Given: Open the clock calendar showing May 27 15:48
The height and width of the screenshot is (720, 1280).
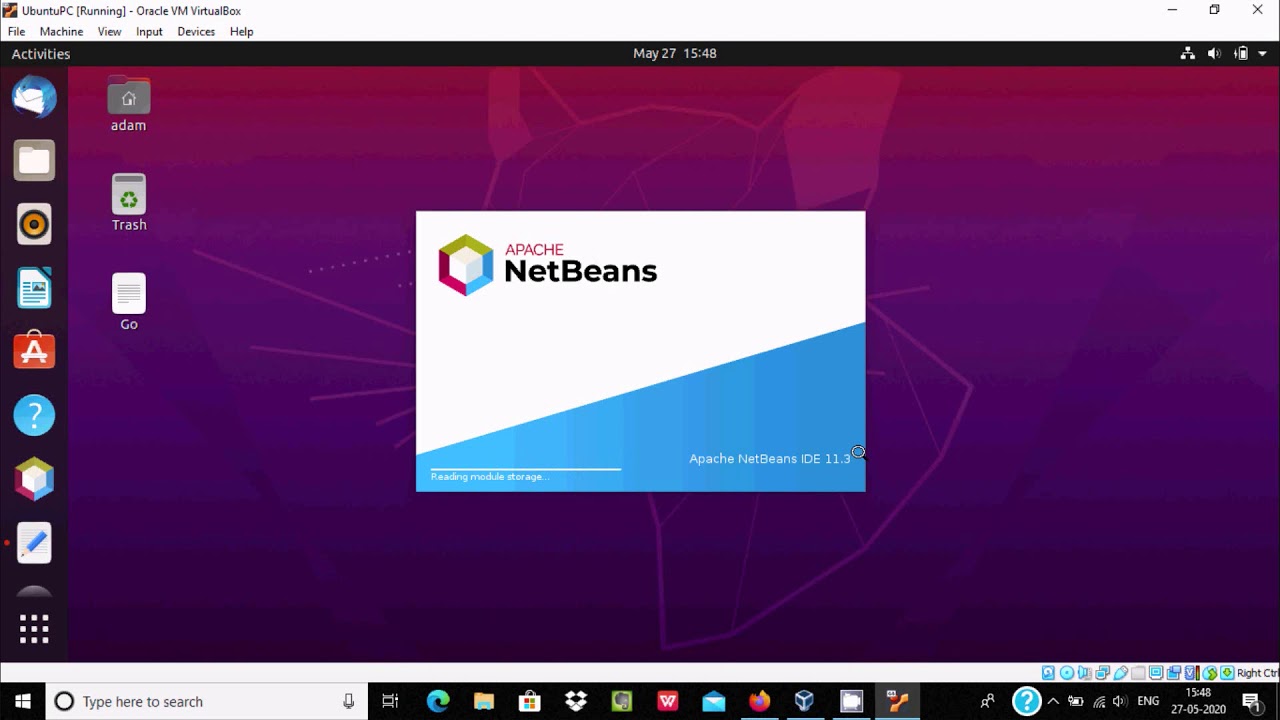Looking at the screenshot, I should coord(675,53).
